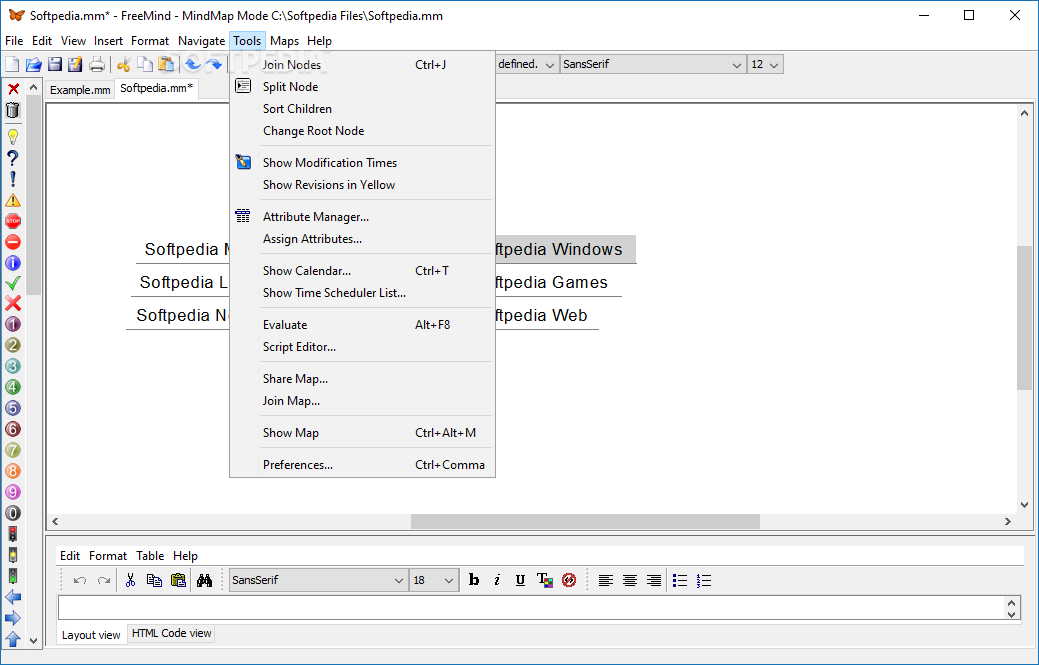This screenshot has height=665, width=1039.
Task: Toggle italic in the note editor
Action: [x=497, y=580]
